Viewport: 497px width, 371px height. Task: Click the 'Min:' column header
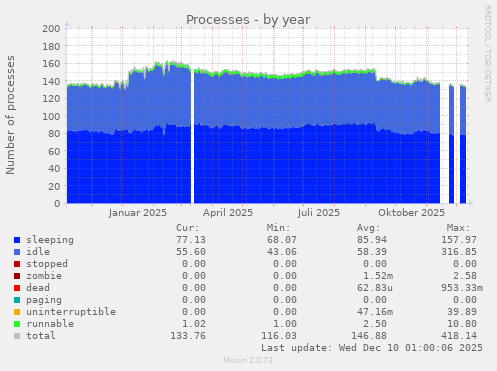click(x=278, y=228)
